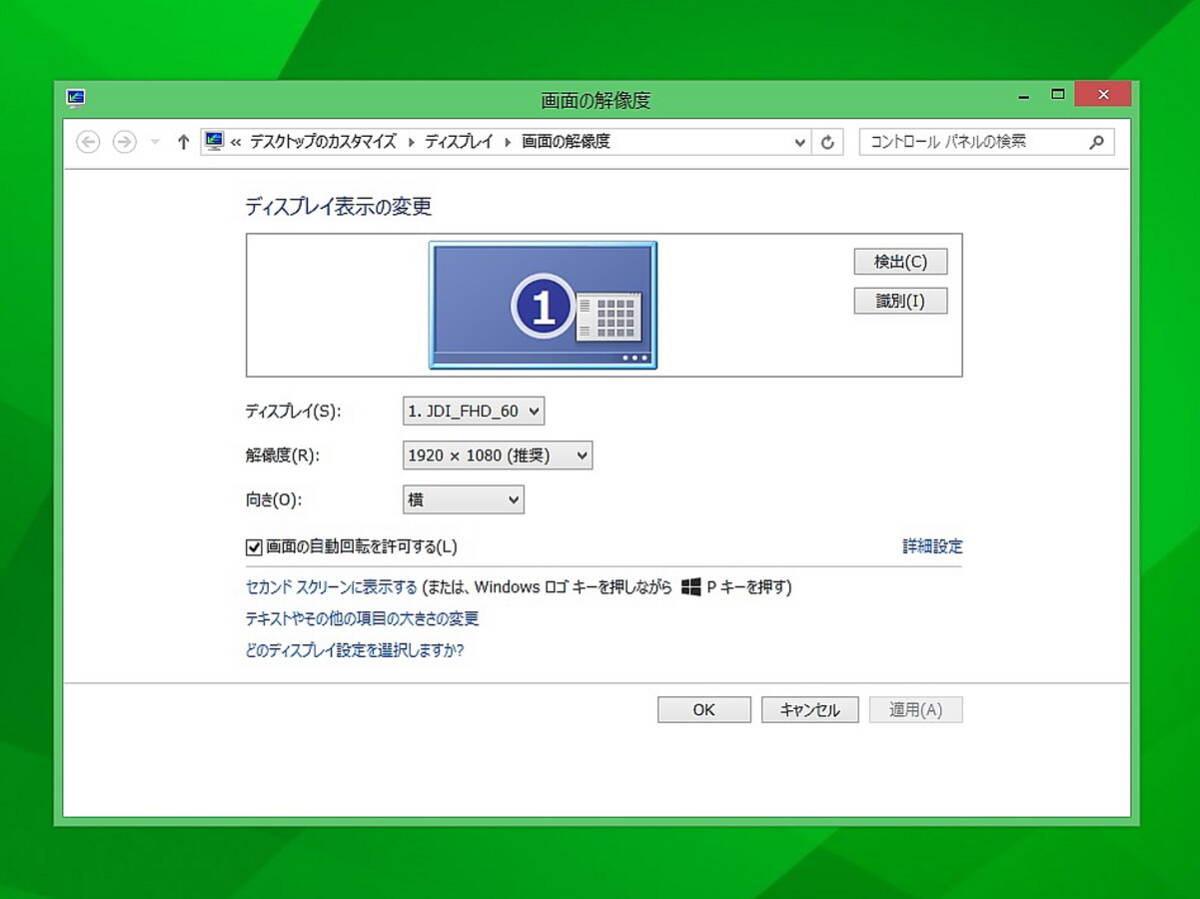Click the 検出(C) detect button
Viewport: 1200px width, 899px height.
click(900, 262)
